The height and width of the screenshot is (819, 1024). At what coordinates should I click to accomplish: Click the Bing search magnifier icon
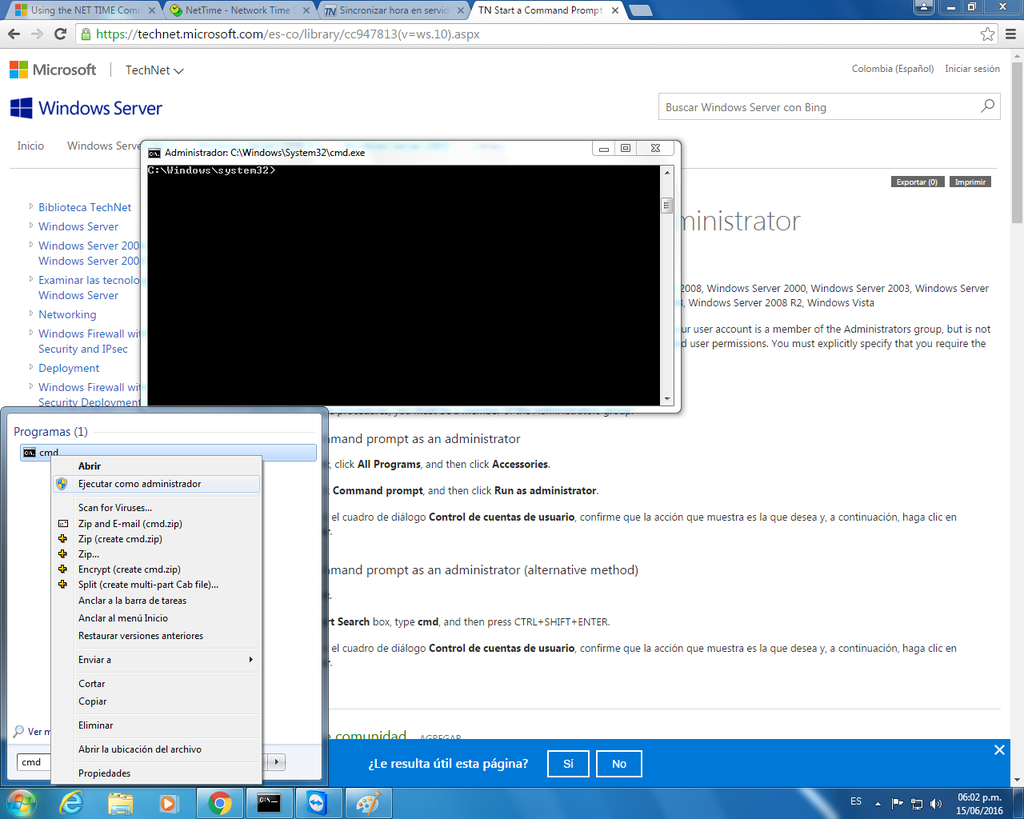(x=987, y=106)
